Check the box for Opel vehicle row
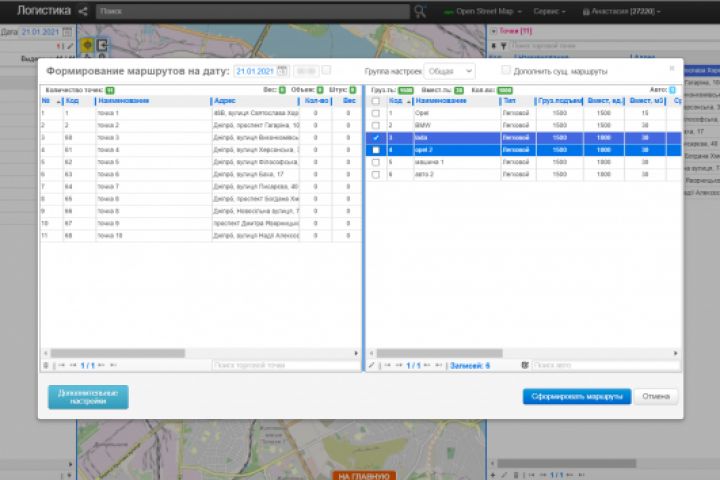 coord(375,113)
